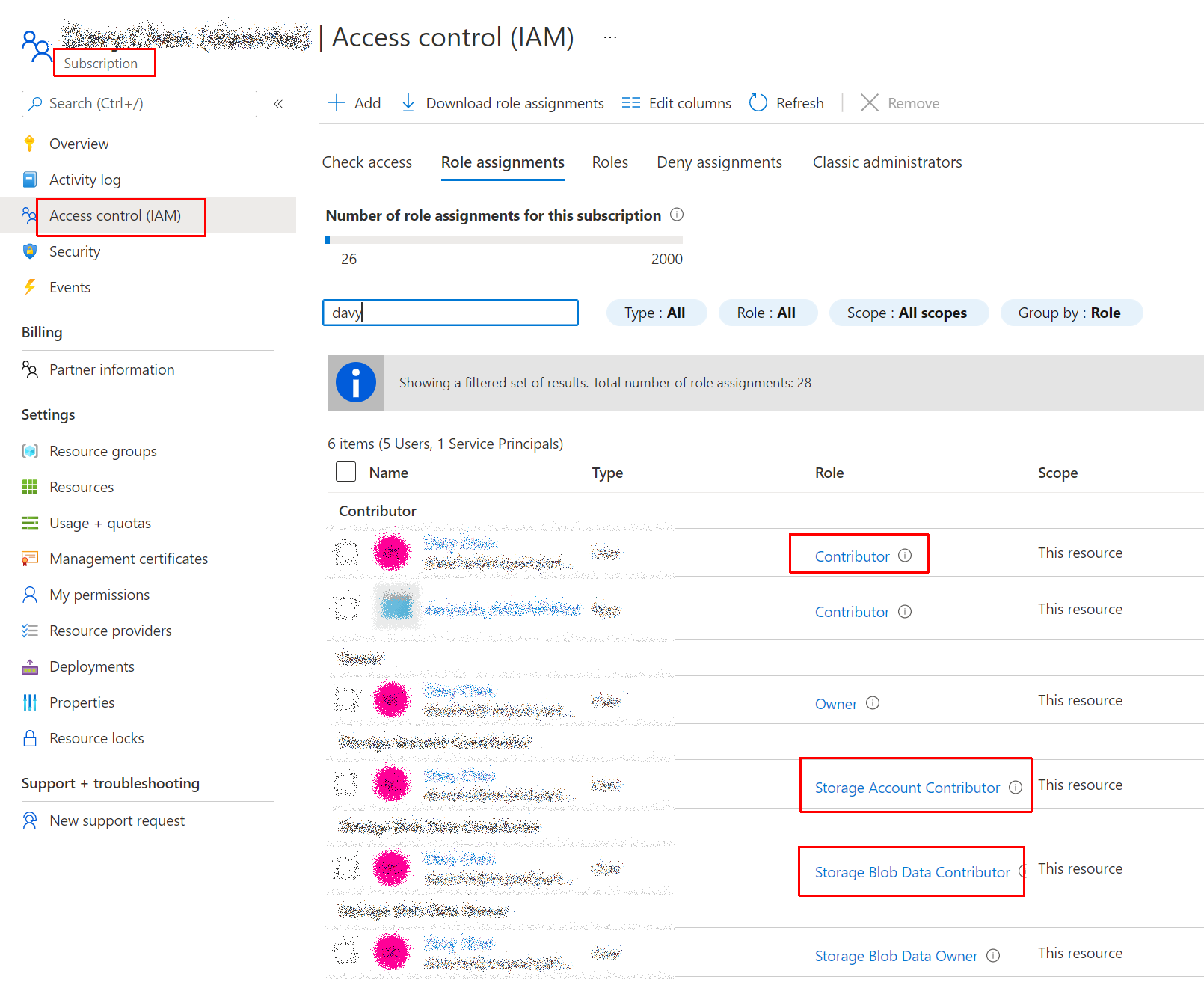The width and height of the screenshot is (1204, 1000).
Task: Click info icon next to the Owner role
Action: click(873, 703)
